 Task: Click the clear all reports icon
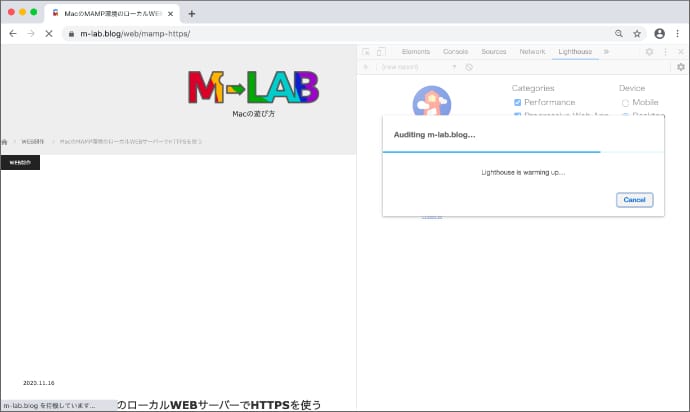pyautogui.click(x=469, y=67)
